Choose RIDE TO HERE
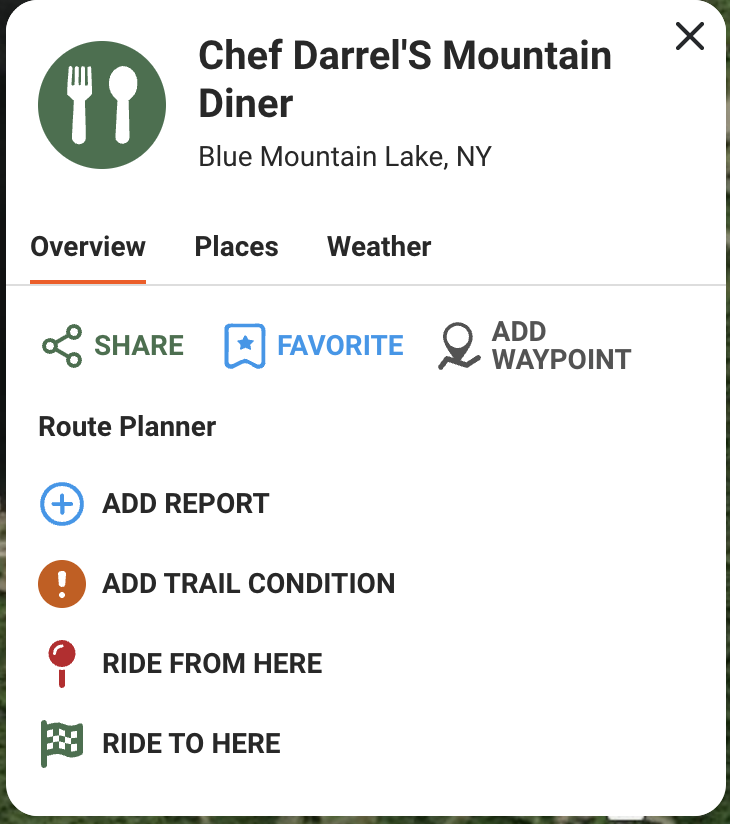The width and height of the screenshot is (730, 824). point(191,744)
